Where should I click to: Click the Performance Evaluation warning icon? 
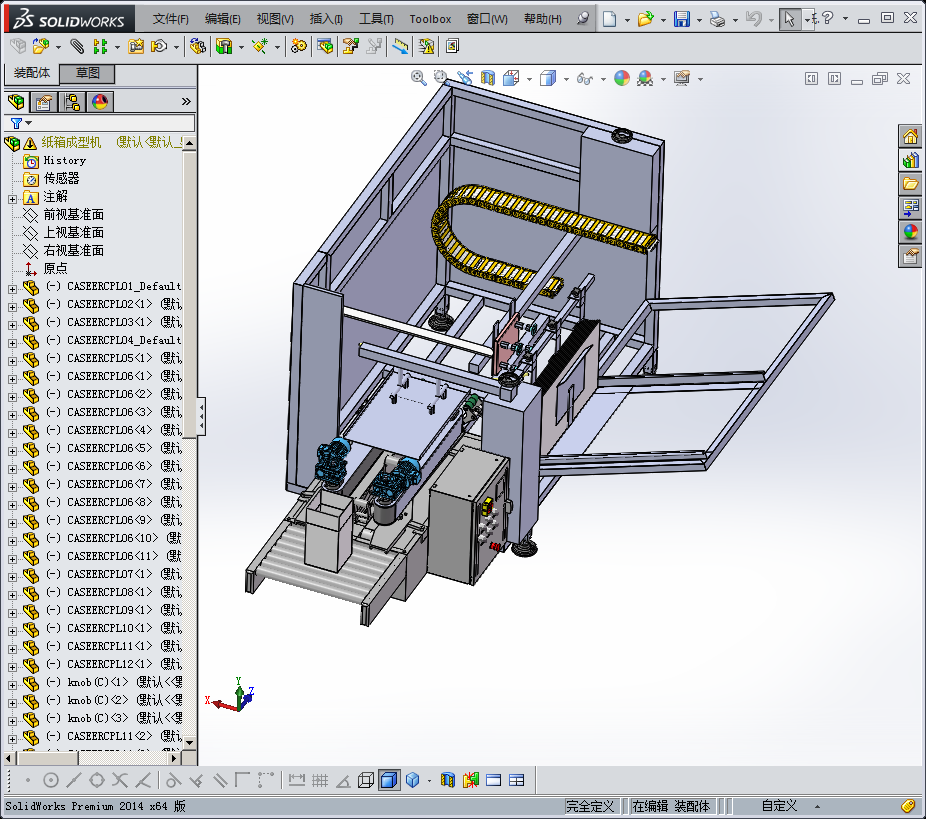click(x=425, y=46)
